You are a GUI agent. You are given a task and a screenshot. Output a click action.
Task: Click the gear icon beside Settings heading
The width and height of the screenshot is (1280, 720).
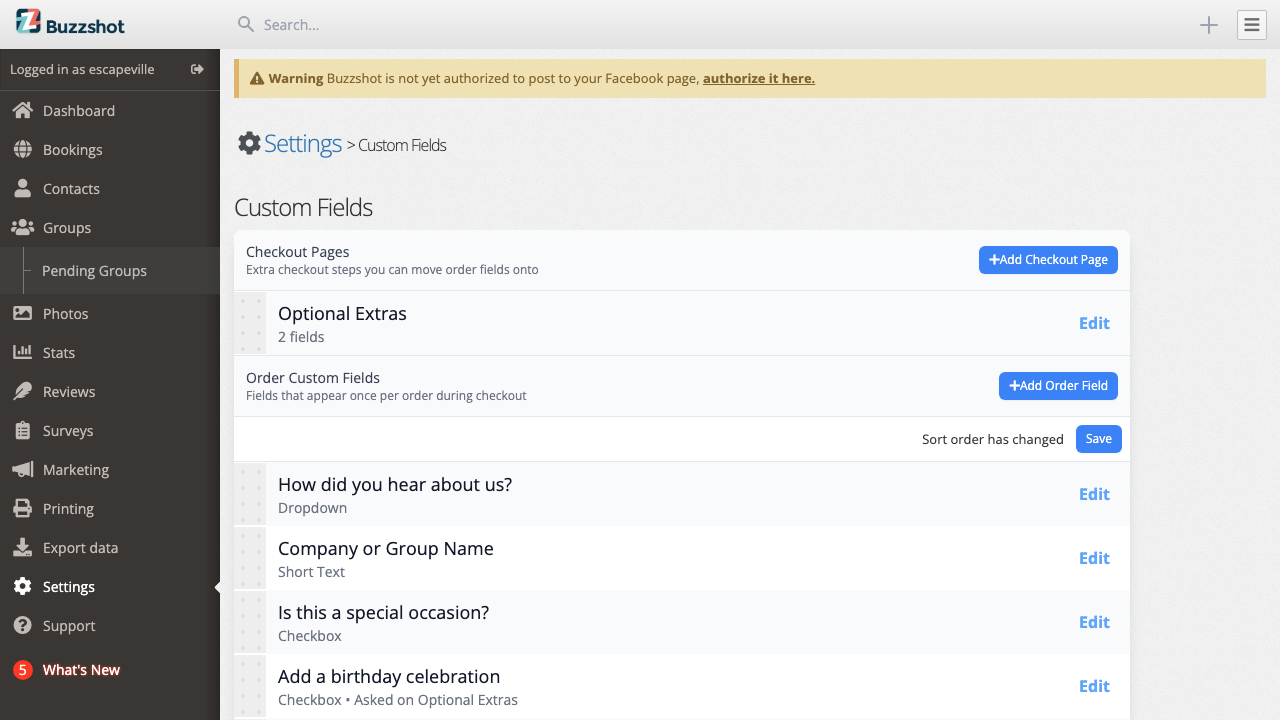coord(249,143)
